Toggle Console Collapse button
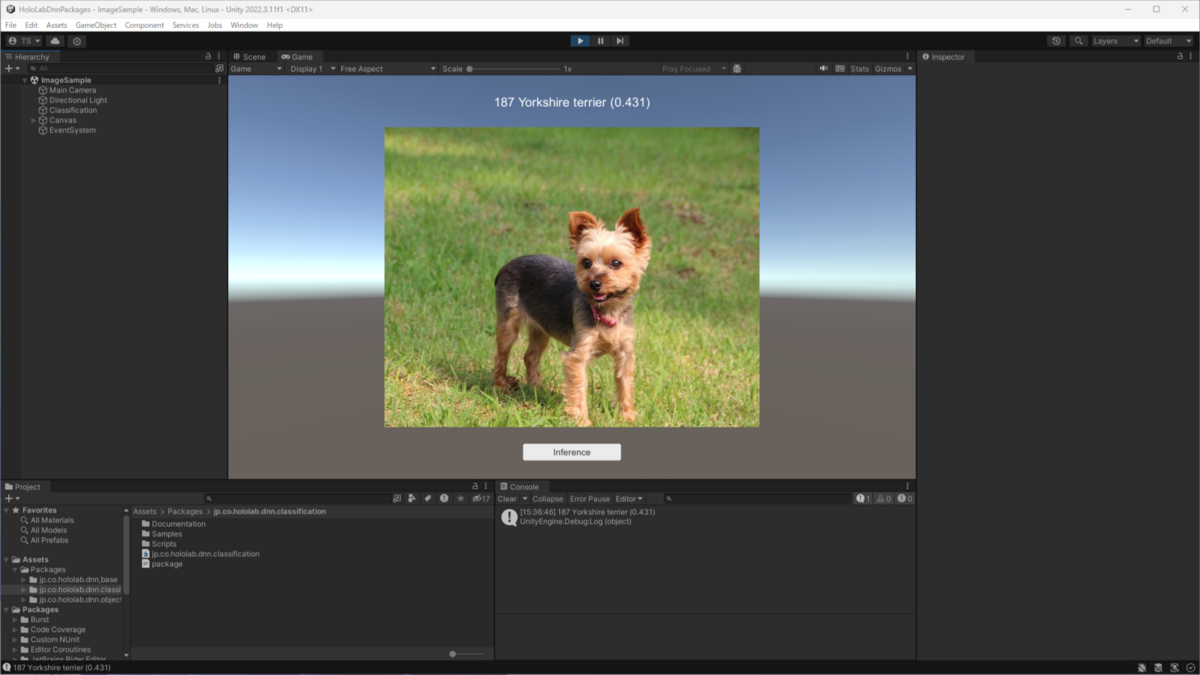This screenshot has width=1200, height=675. pos(547,498)
